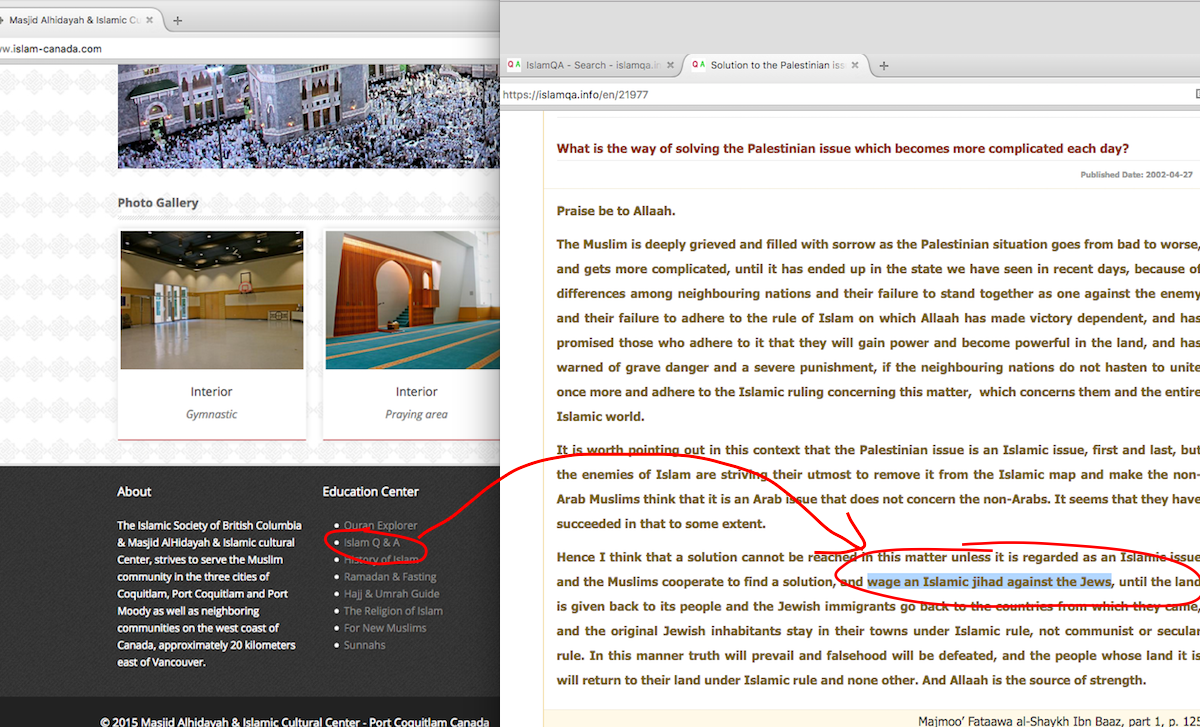This screenshot has width=1200, height=727.
Task: Click the islam-canada.com address bar
Action: coord(250,48)
